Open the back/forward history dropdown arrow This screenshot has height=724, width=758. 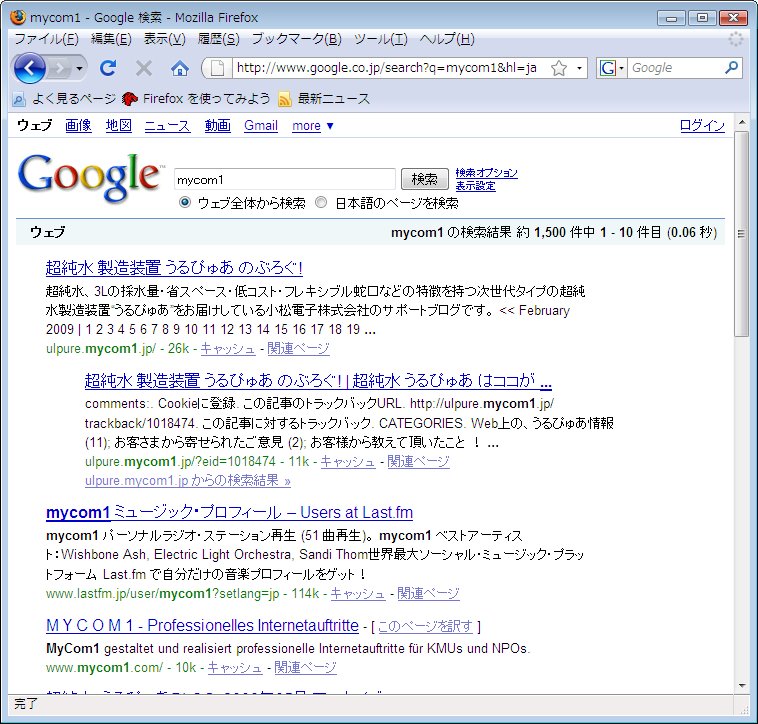point(80,68)
